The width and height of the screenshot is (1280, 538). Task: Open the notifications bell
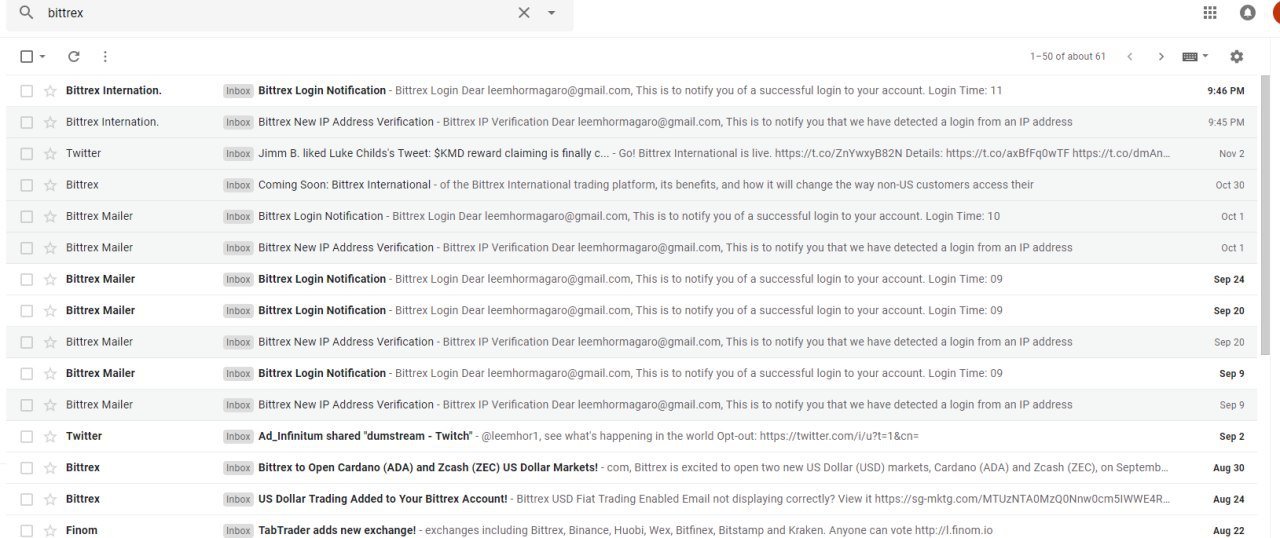(1247, 12)
